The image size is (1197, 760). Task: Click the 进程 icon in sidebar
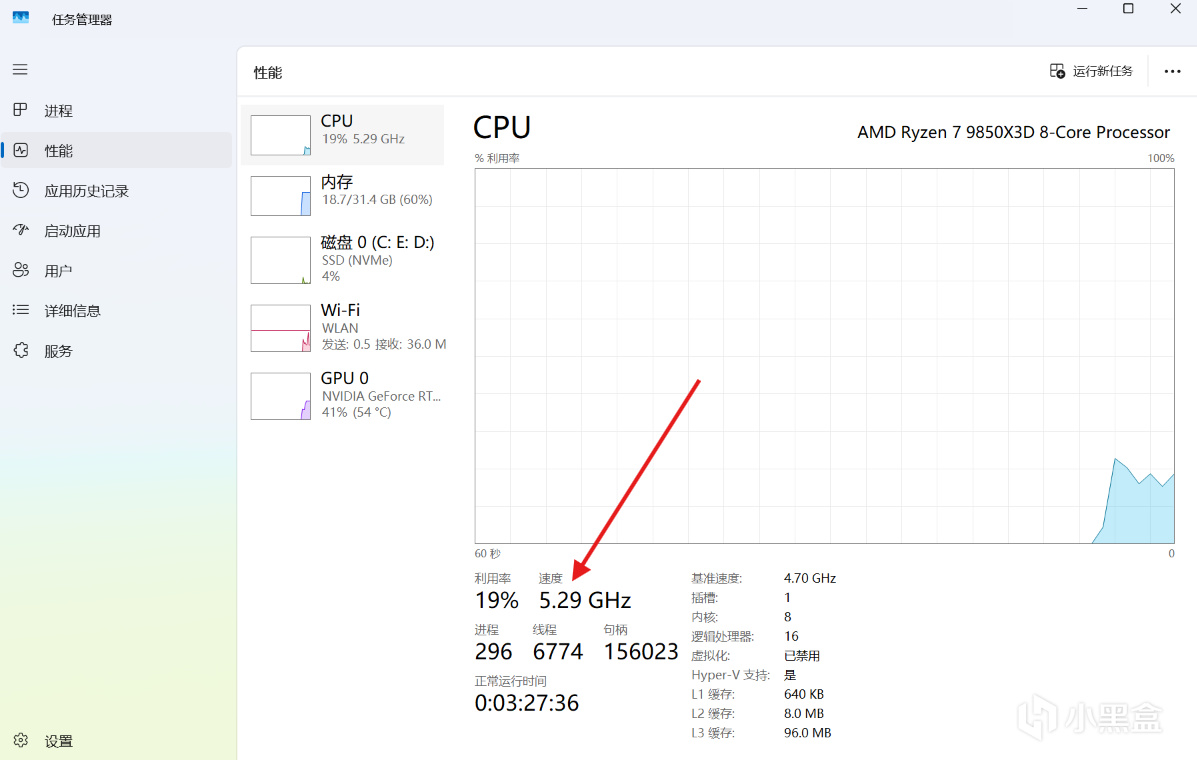coord(21,110)
